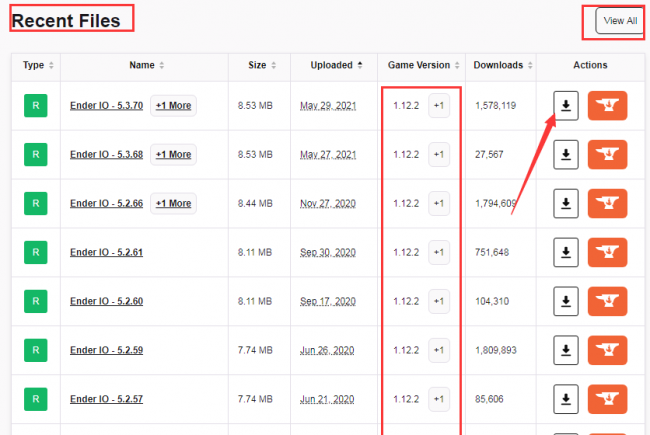The width and height of the screenshot is (650, 435).
Task: Click release badge for Ender IO 5.2.57
Action: pos(36,399)
